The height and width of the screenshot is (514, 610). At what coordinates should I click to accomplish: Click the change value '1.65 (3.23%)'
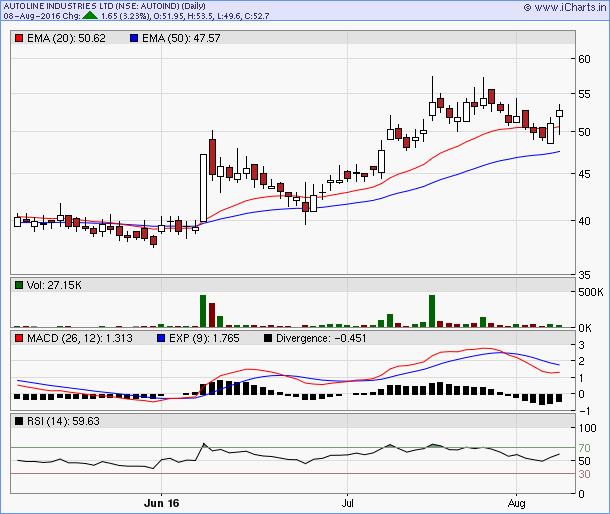point(125,16)
